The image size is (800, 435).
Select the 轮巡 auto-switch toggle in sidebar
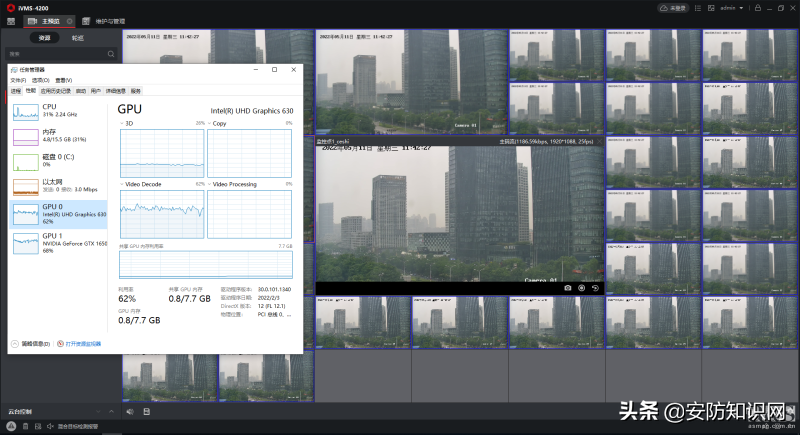coord(78,38)
